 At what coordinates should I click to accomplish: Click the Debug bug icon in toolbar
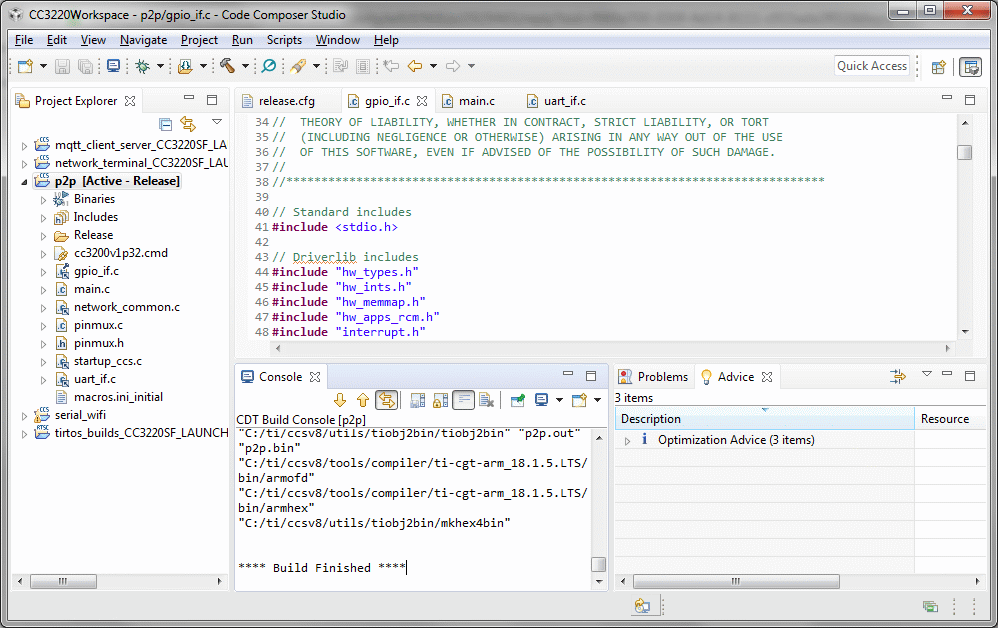(143, 66)
